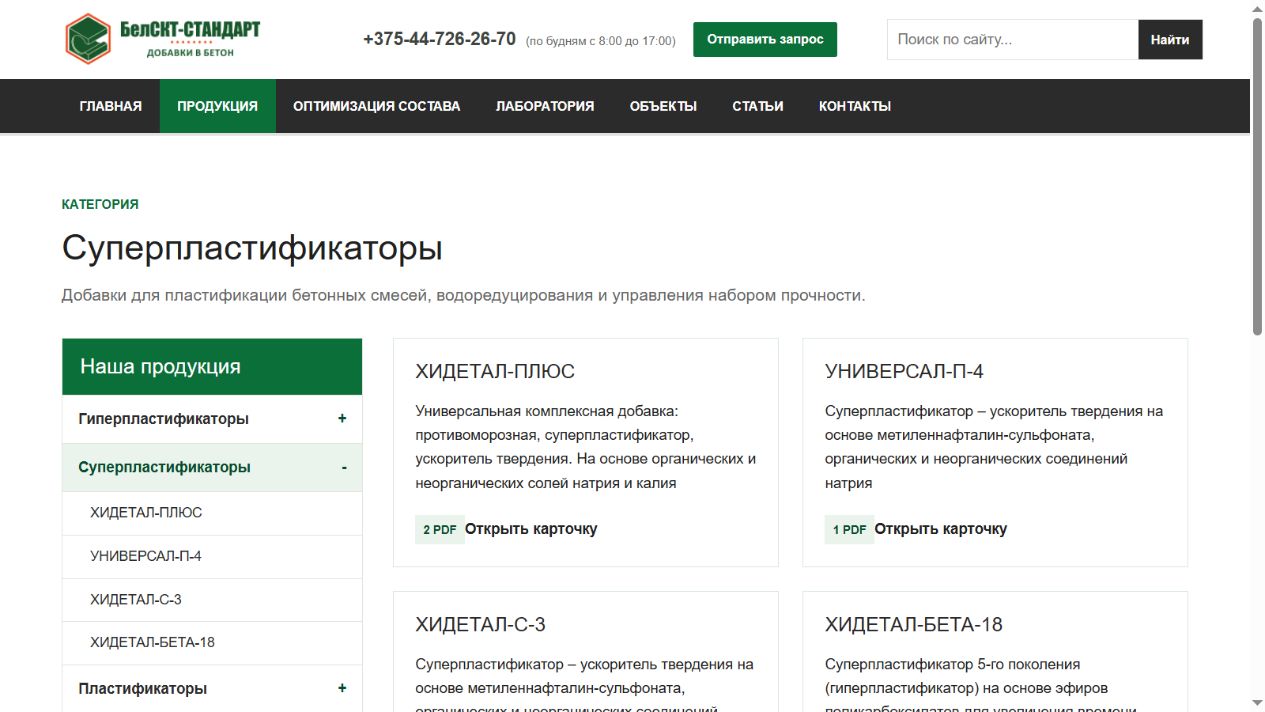This screenshot has width=1265, height=712.
Task: Open the ПРОДУКЦИЯ menu item
Action: tap(218, 106)
